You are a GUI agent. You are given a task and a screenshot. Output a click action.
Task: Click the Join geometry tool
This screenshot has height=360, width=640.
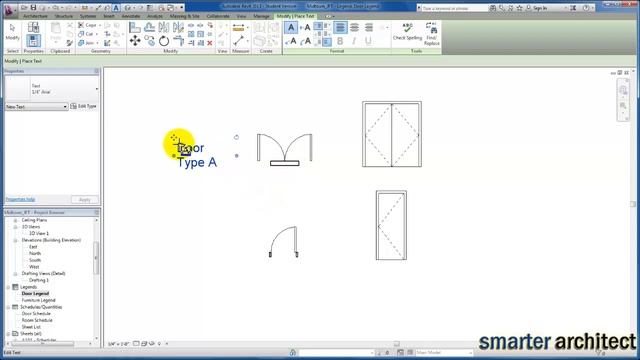point(86,43)
